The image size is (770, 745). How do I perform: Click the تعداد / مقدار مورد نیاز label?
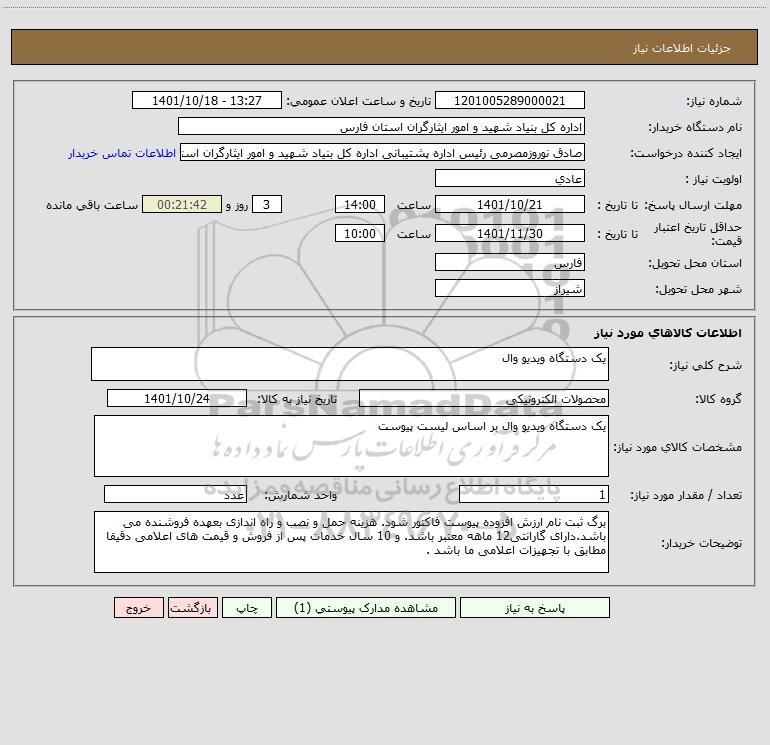[686, 496]
